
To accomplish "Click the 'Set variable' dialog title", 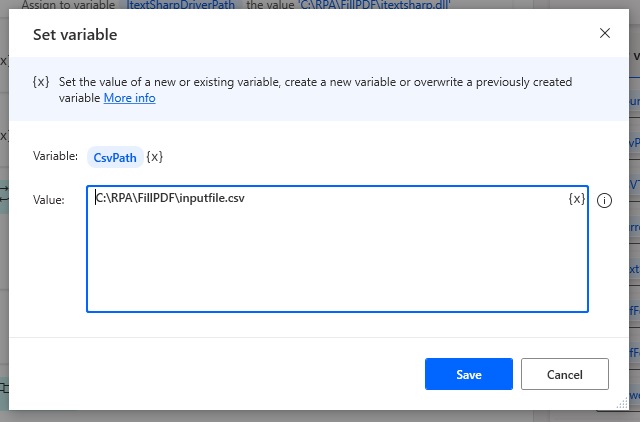I will (75, 35).
